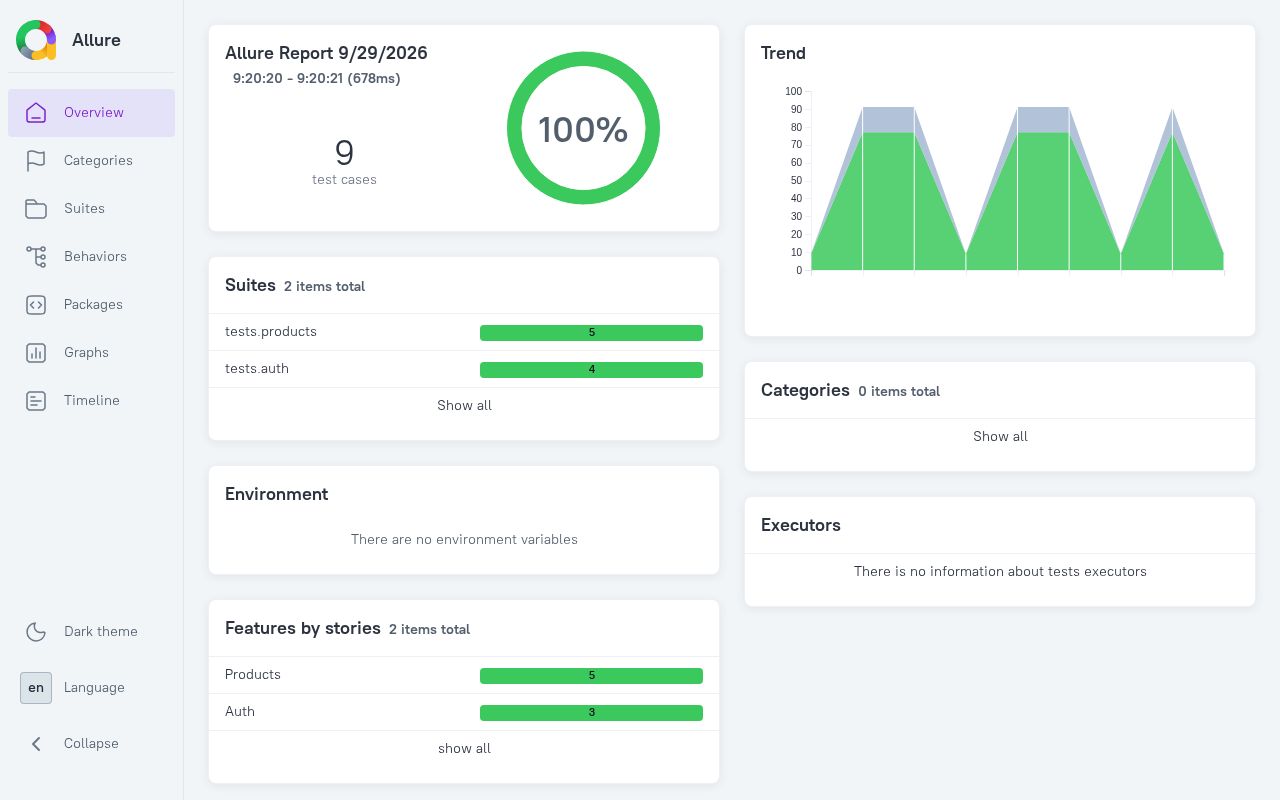Click the Allure logo icon
Screen dimensions: 1280x800
pyautogui.click(x=36, y=40)
